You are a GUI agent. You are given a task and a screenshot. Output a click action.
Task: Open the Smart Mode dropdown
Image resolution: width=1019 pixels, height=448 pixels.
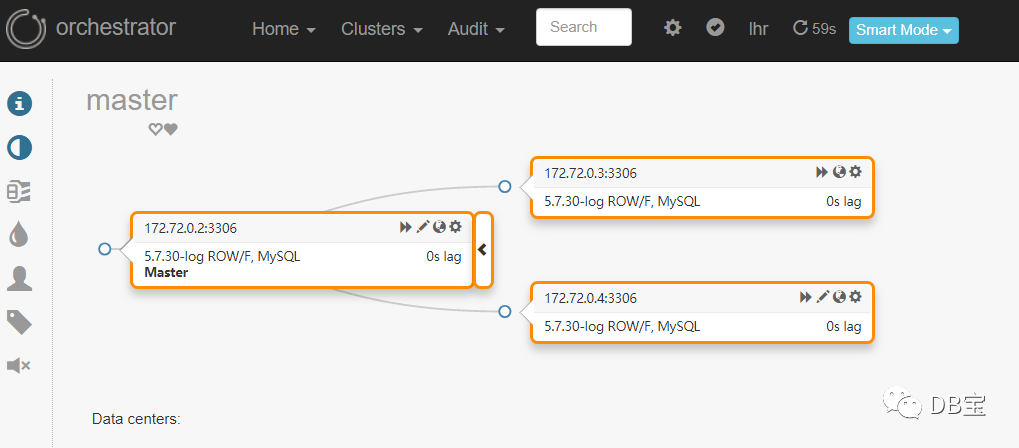(903, 30)
